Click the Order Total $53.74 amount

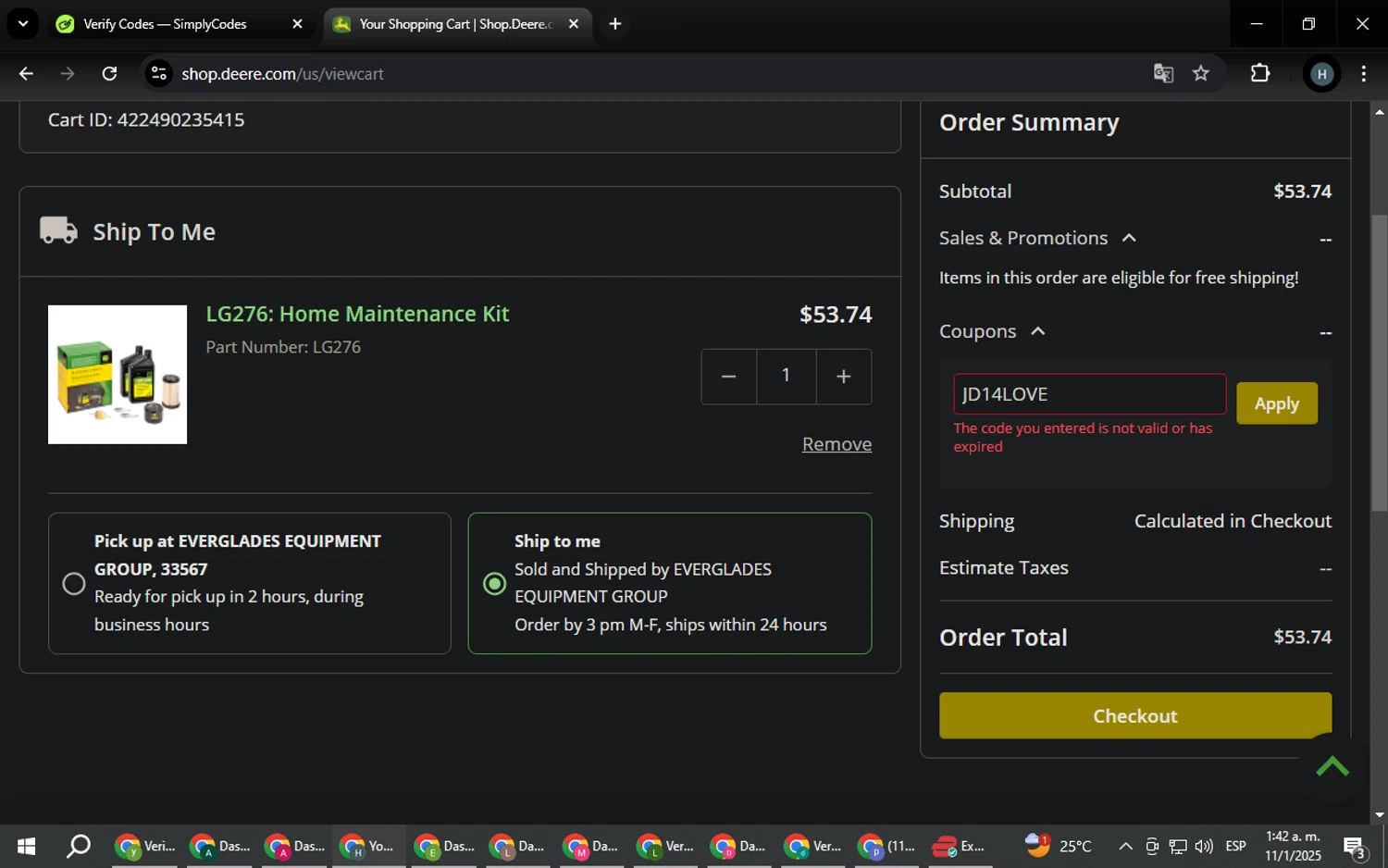[1302, 637]
